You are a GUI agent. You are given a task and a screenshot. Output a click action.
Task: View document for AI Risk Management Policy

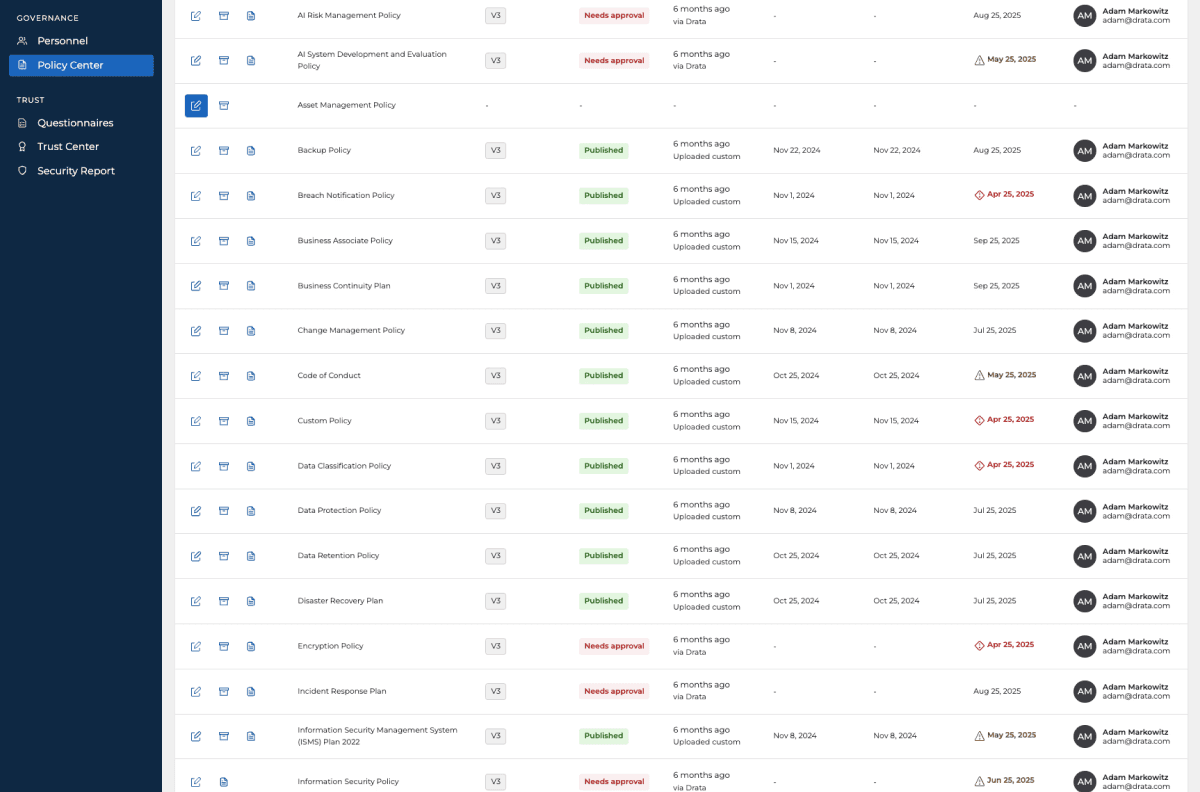251,16
